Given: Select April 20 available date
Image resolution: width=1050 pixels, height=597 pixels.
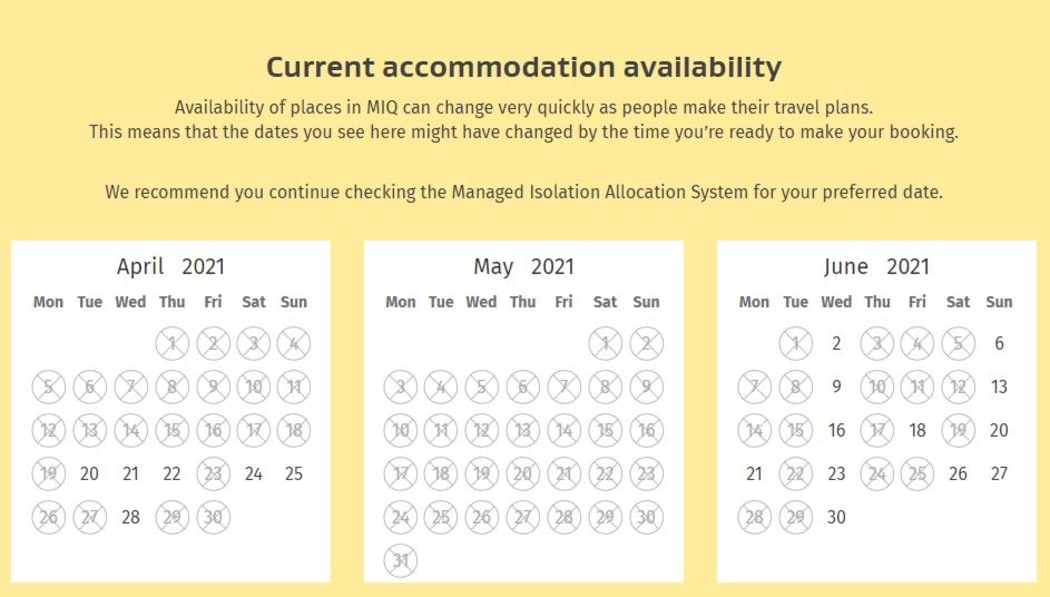Looking at the screenshot, I should click(x=90, y=474).
